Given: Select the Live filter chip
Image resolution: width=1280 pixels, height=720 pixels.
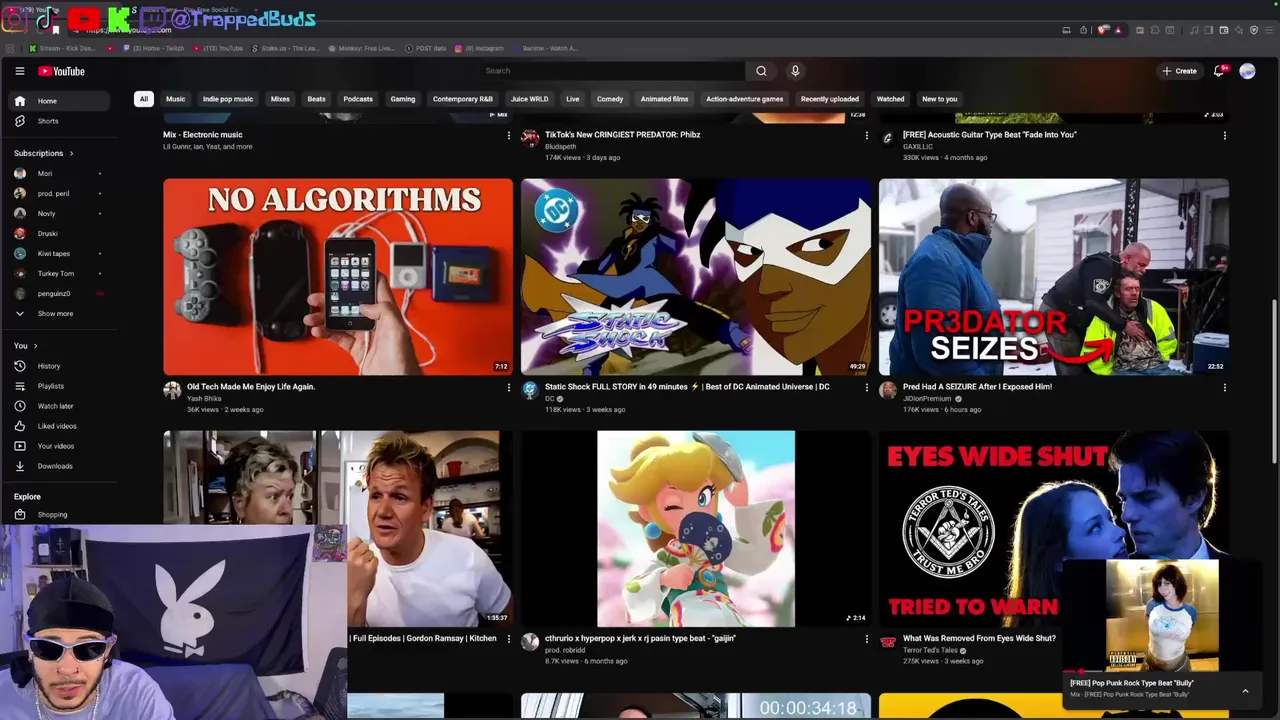Looking at the screenshot, I should [x=572, y=99].
